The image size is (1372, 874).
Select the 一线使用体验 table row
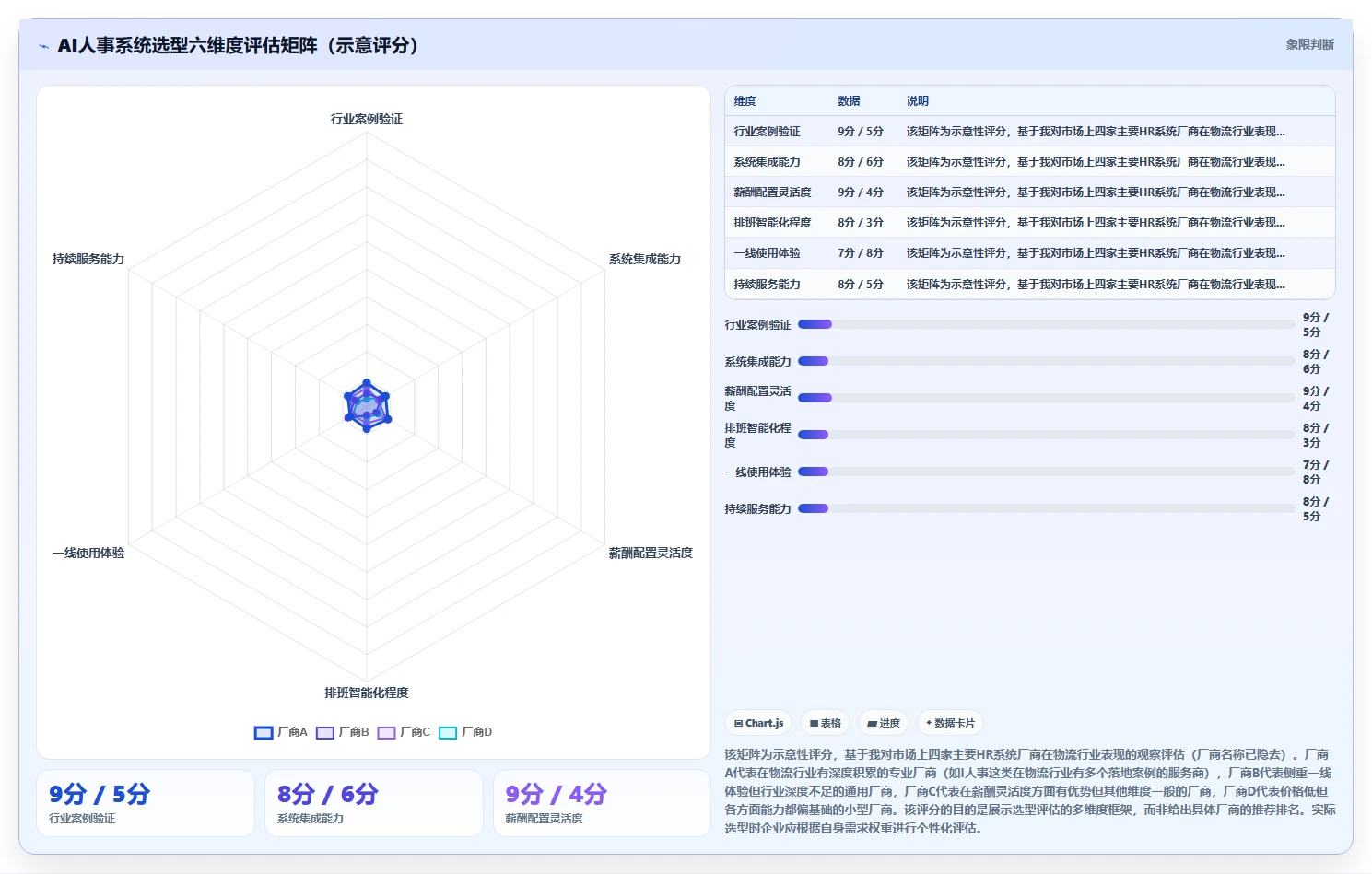(x=1030, y=253)
